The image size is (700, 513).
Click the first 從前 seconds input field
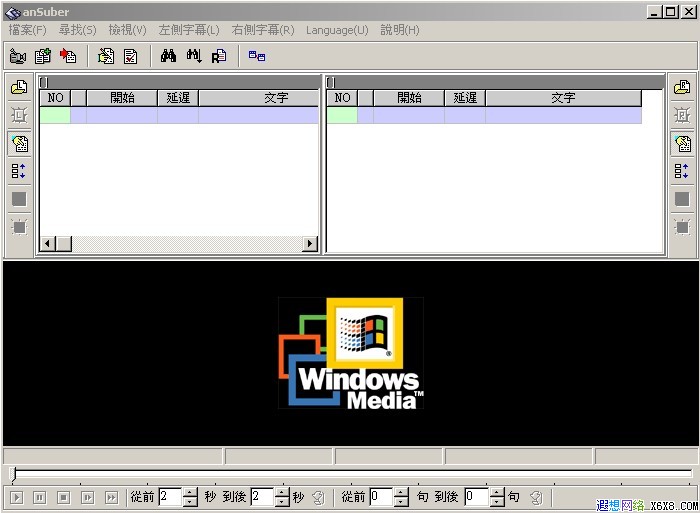[170, 496]
